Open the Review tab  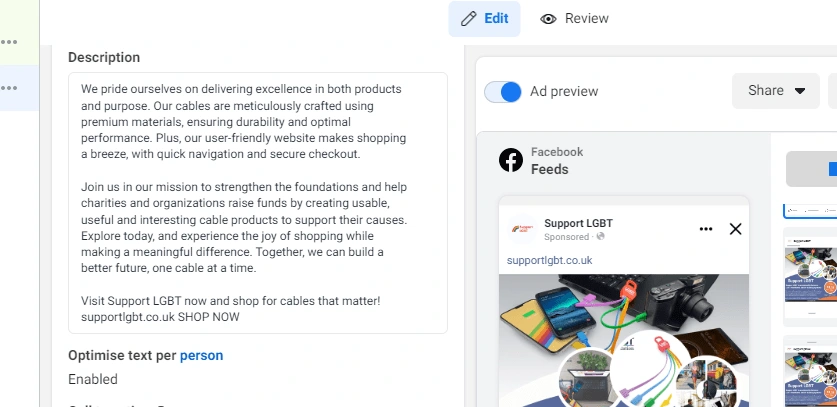point(575,19)
